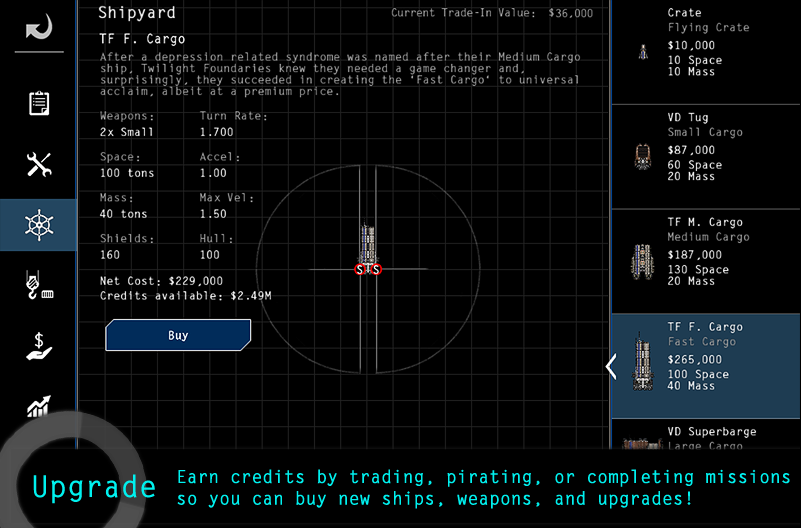The image size is (801, 528).
Task: Click the Hull 100 value
Action: click(209, 254)
